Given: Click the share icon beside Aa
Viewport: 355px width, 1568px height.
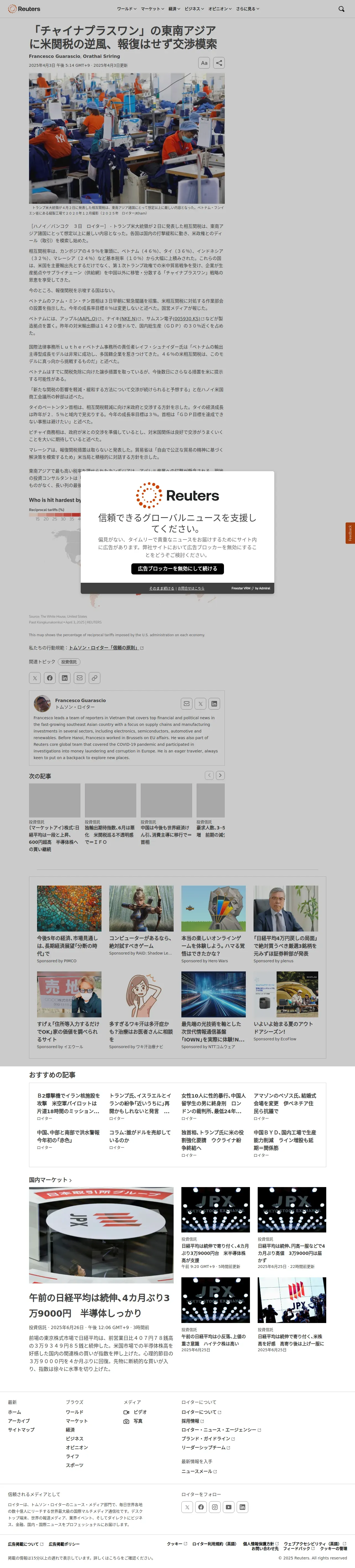Looking at the screenshot, I should (219, 63).
